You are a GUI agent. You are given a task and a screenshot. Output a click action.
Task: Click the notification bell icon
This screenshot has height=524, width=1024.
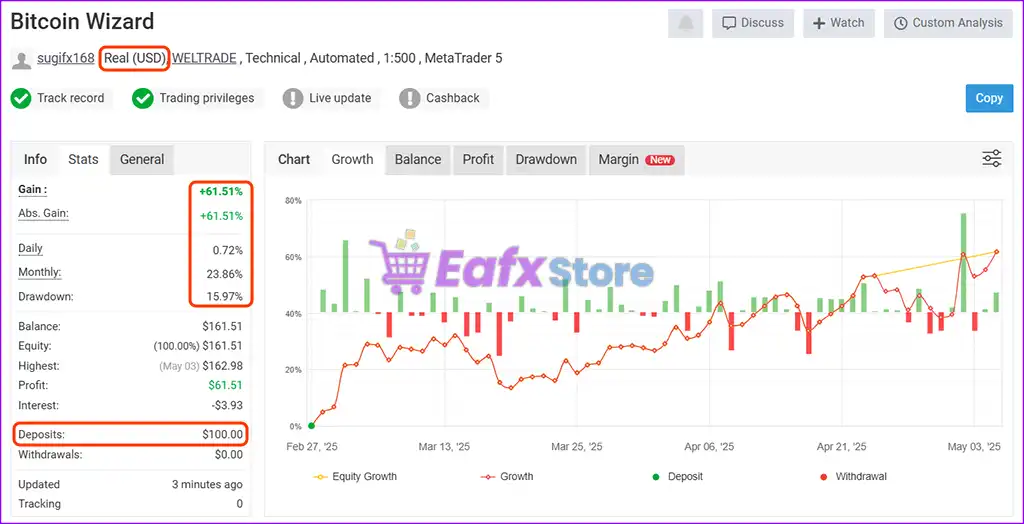[x=685, y=24]
